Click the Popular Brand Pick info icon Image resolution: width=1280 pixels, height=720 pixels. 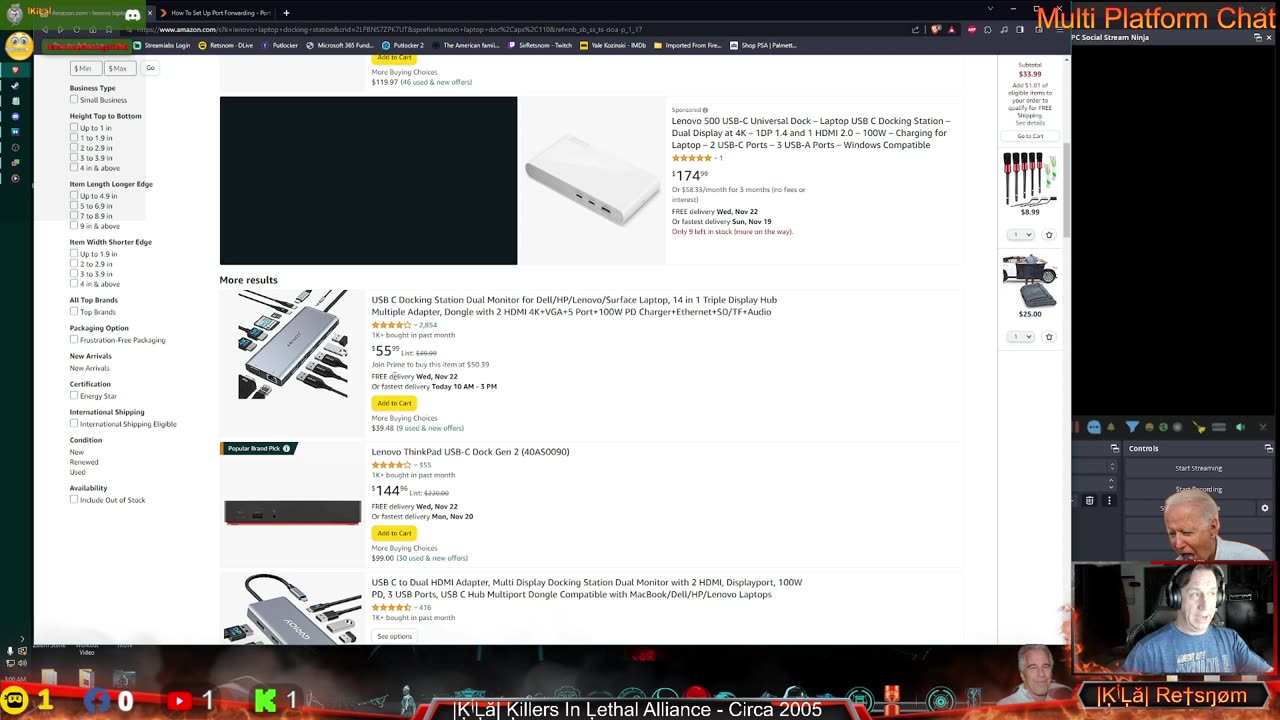(x=286, y=448)
